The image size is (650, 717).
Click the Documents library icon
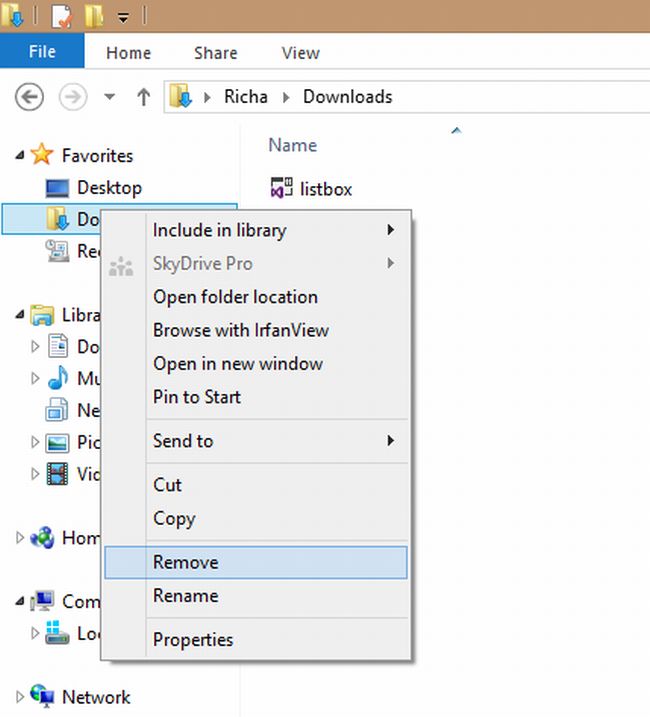pos(58,346)
